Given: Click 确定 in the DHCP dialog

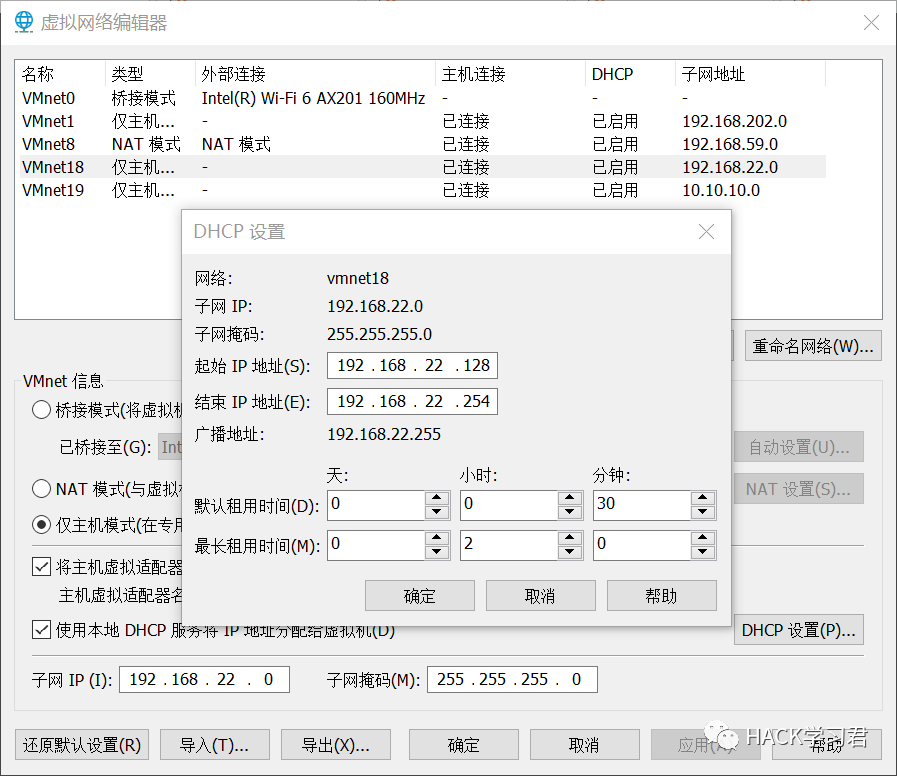Looking at the screenshot, I should [420, 596].
